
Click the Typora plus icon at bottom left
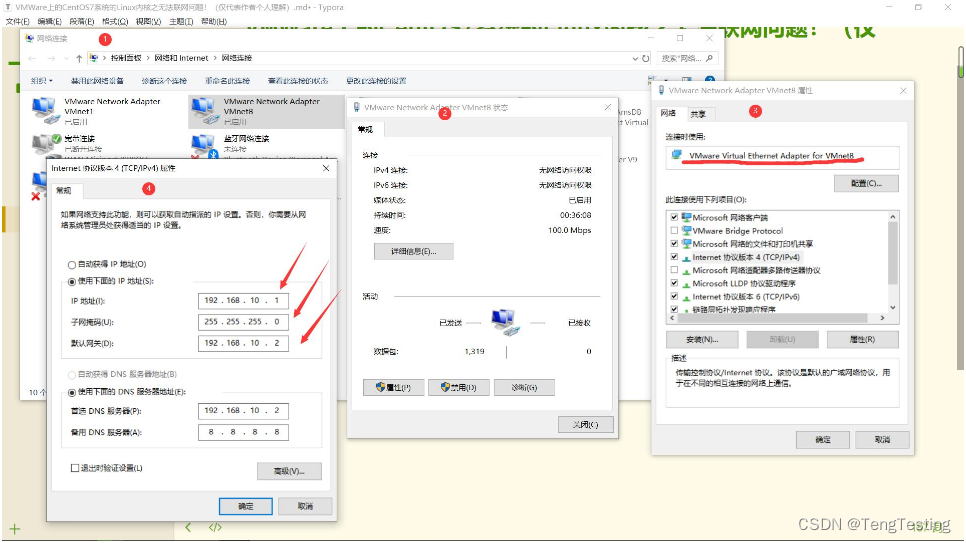[15, 529]
